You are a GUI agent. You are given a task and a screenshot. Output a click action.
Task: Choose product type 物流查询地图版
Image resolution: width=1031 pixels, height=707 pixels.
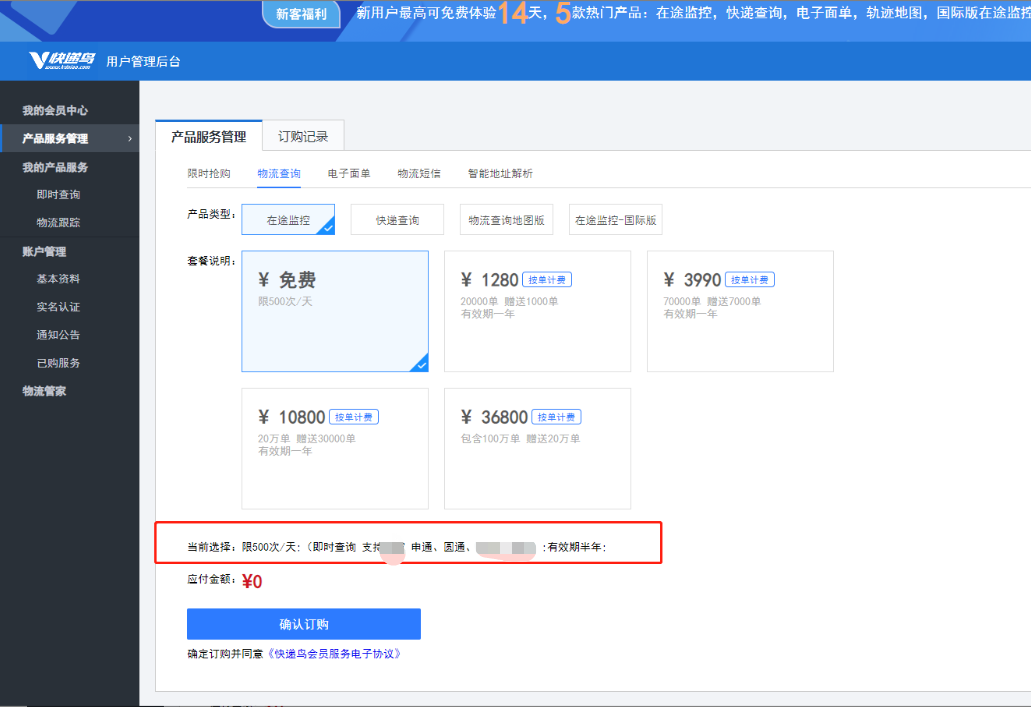coord(506,220)
